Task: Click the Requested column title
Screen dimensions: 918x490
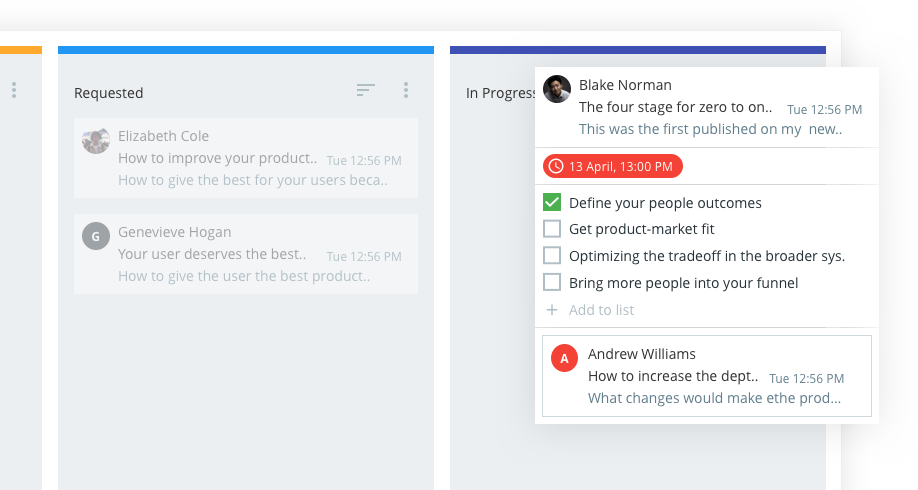Action: pos(109,93)
